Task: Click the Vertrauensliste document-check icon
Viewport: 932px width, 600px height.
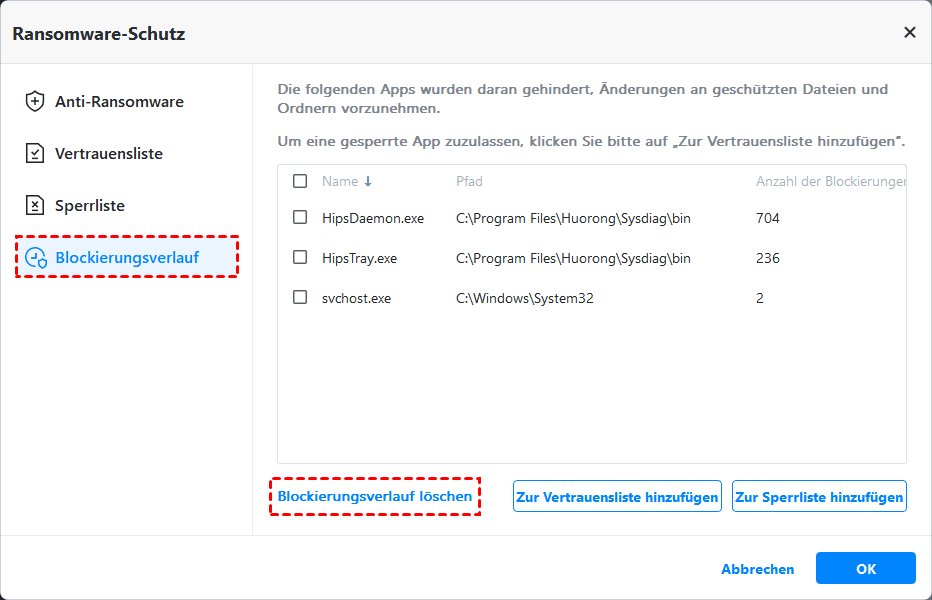Action: (35, 154)
